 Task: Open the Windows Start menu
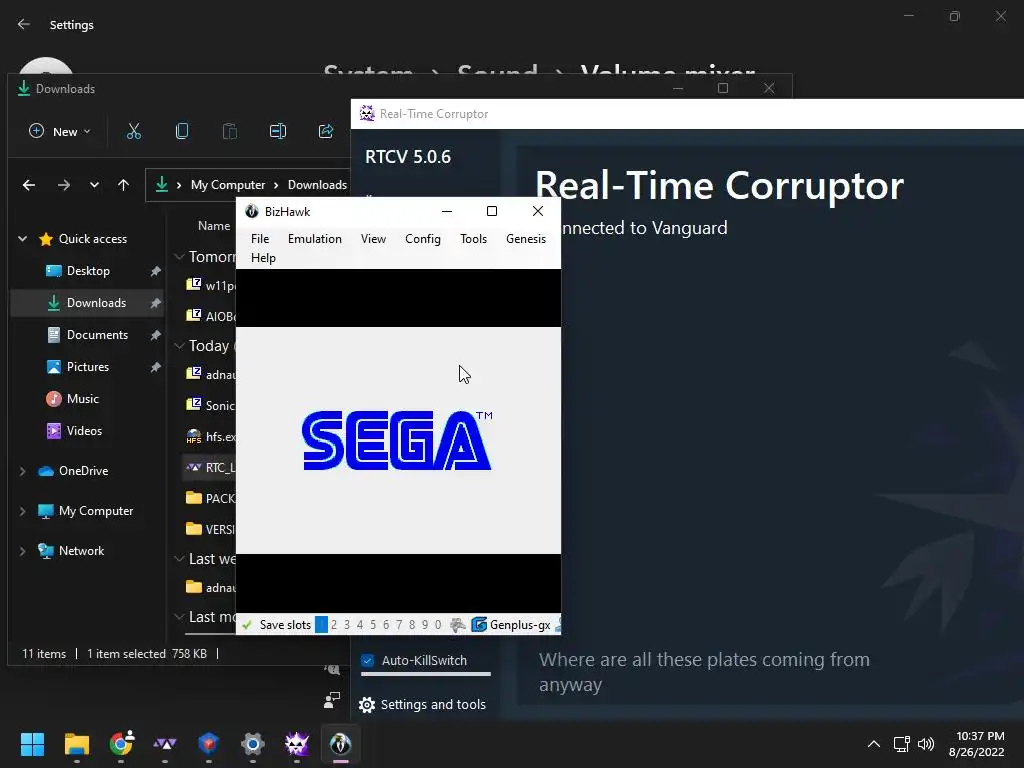pos(32,744)
